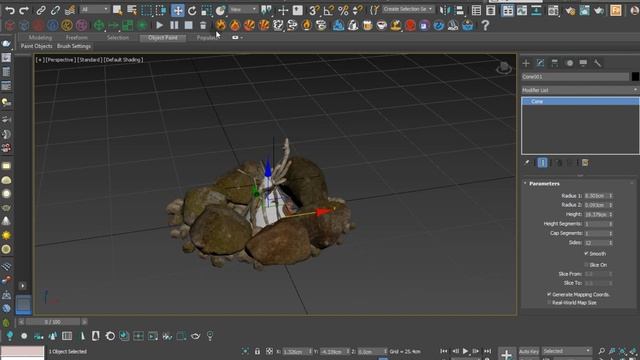Toggle the Smooth checkbox
Screen dimensions: 640x360
586,253
